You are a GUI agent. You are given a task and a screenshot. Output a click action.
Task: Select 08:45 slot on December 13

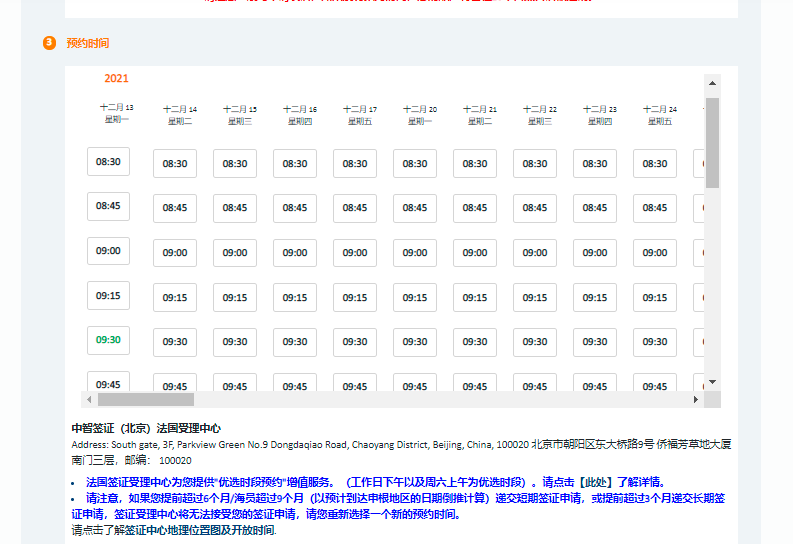(x=108, y=206)
